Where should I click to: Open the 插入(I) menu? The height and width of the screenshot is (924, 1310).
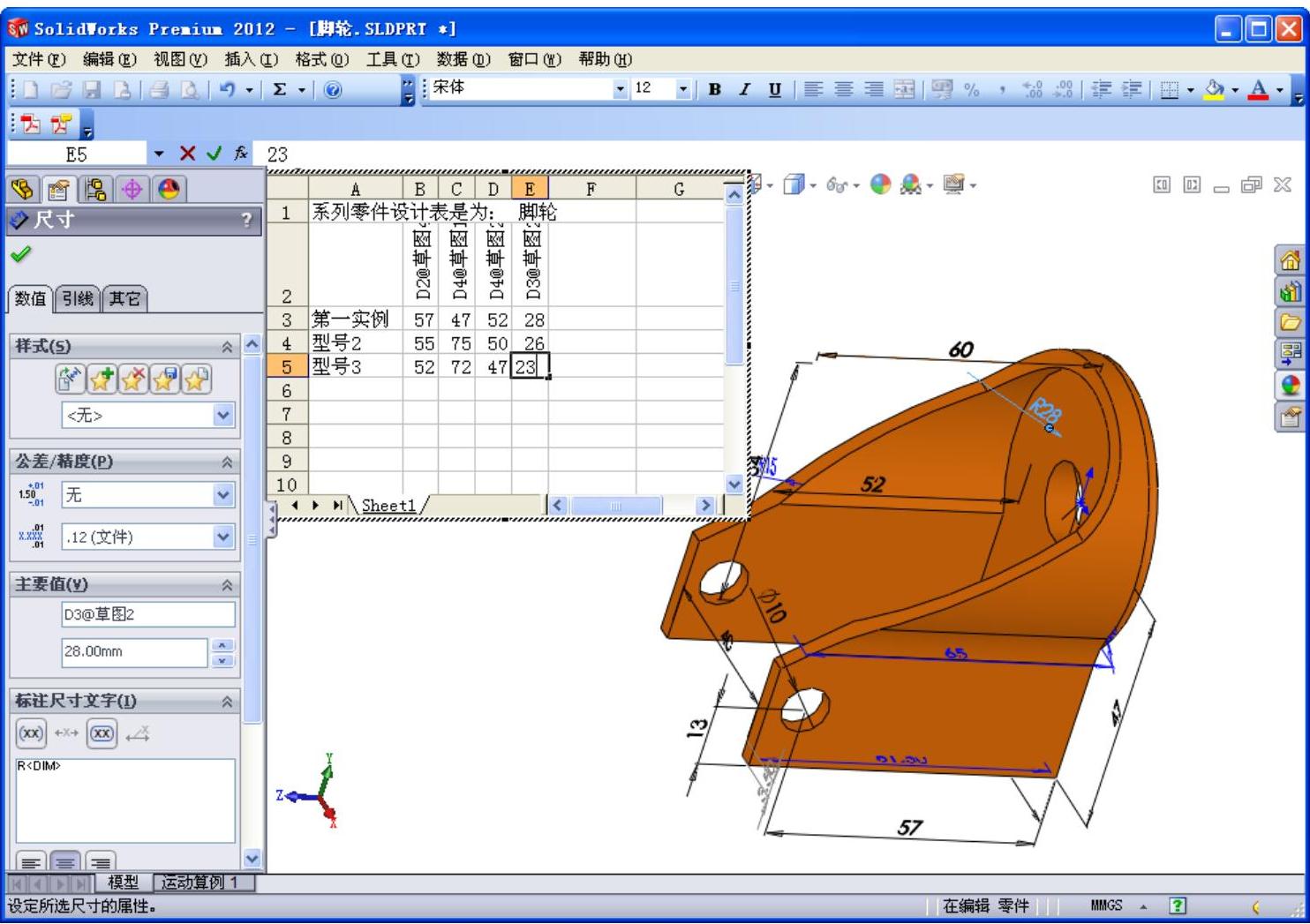[251, 59]
